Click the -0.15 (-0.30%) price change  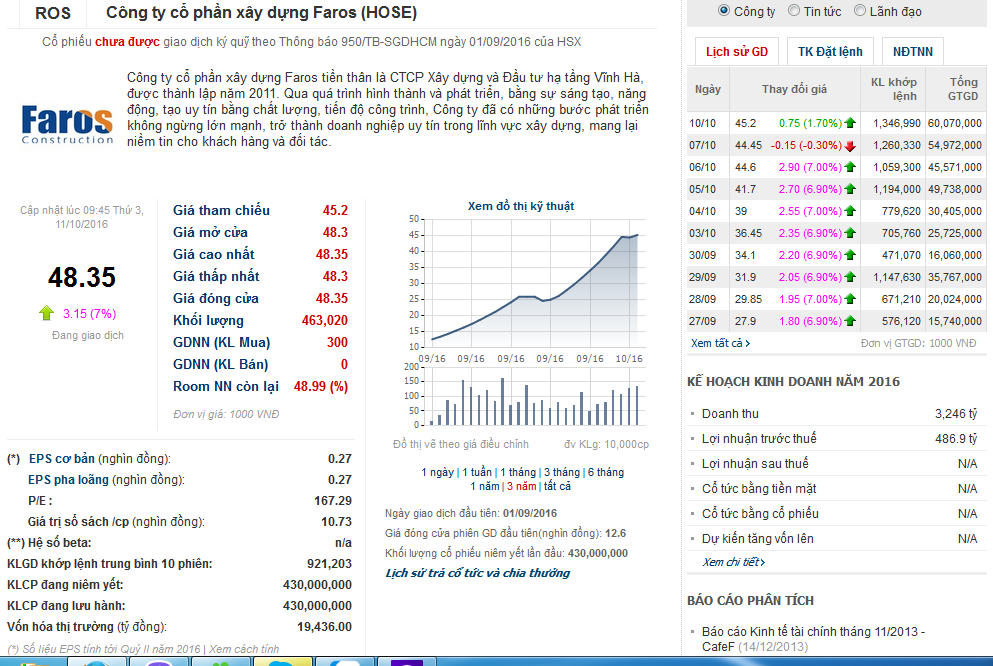[x=806, y=145]
